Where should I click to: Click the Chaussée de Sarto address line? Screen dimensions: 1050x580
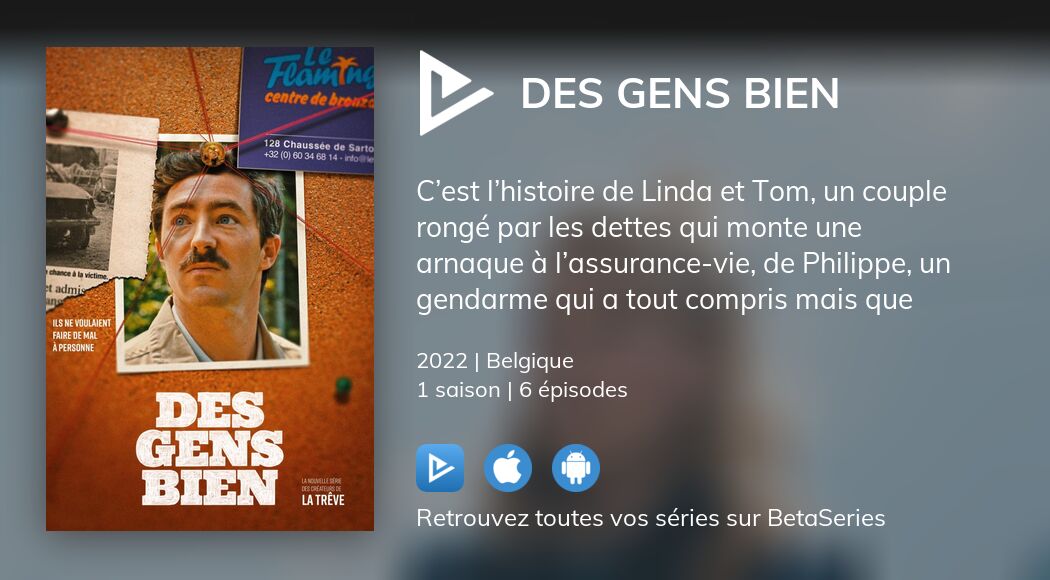318,144
